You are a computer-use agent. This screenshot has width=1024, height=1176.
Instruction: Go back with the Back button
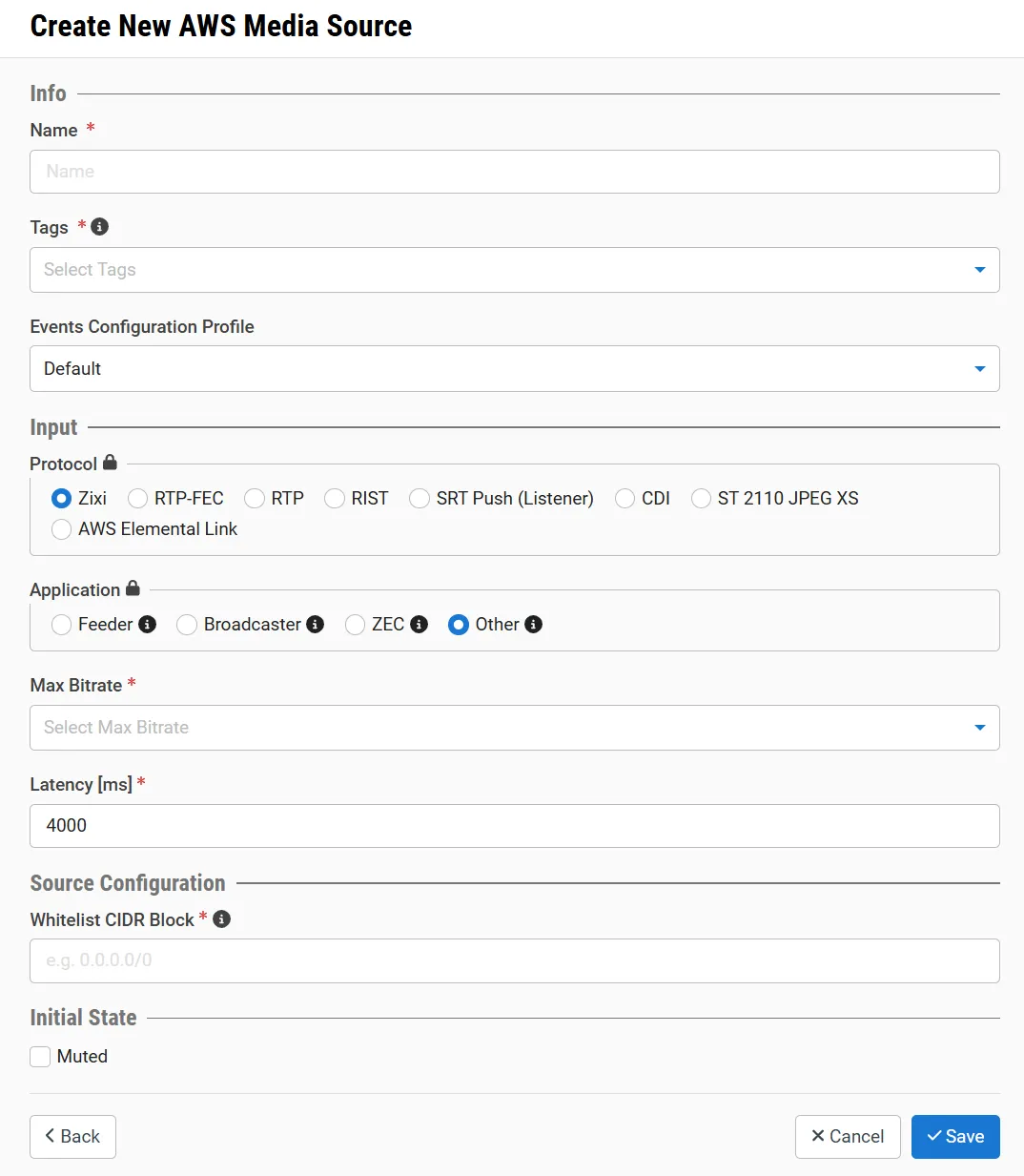72,1137
